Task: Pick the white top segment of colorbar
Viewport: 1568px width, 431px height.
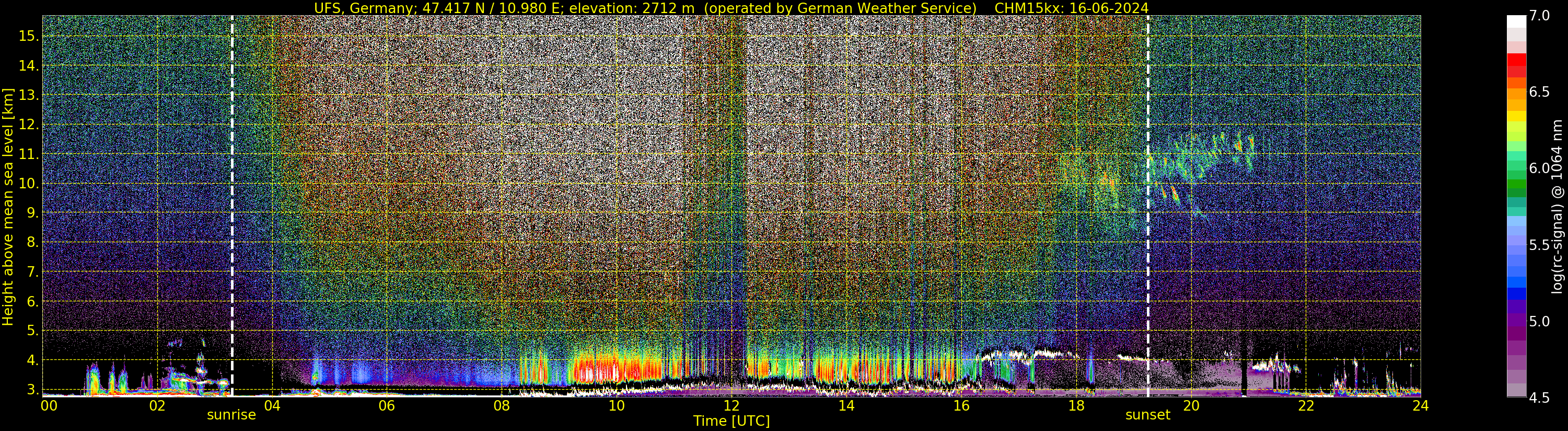Action: (x=1516, y=21)
